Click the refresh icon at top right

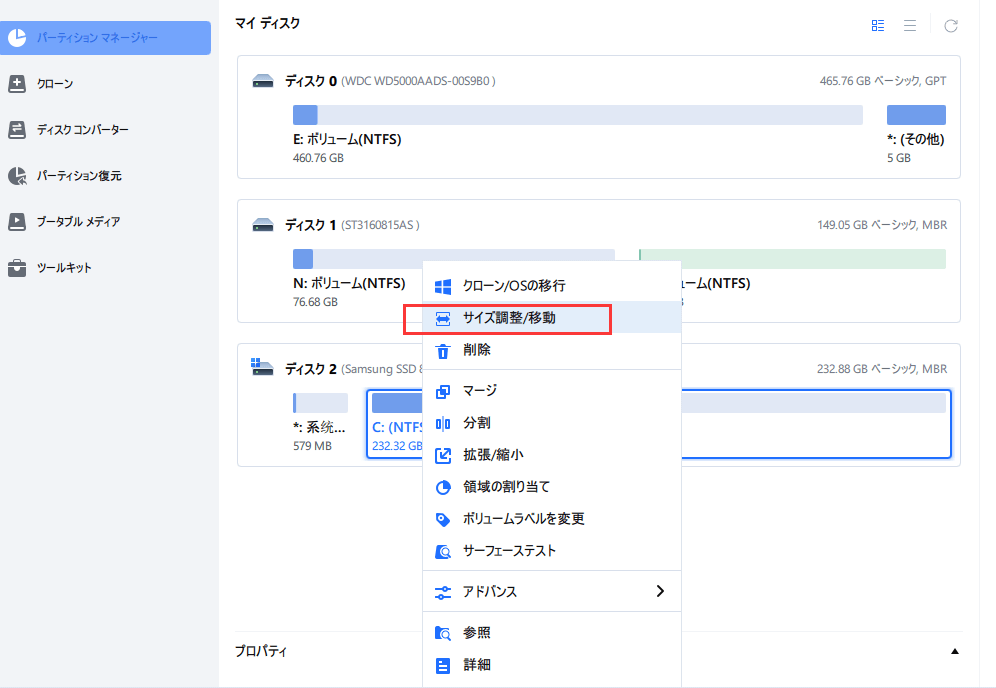click(x=951, y=26)
